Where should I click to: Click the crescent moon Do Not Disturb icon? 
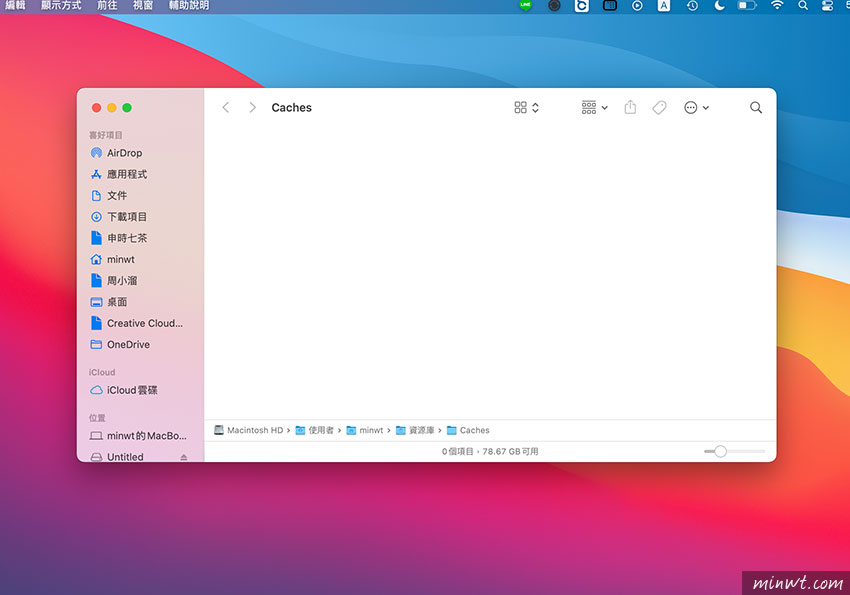point(719,5)
